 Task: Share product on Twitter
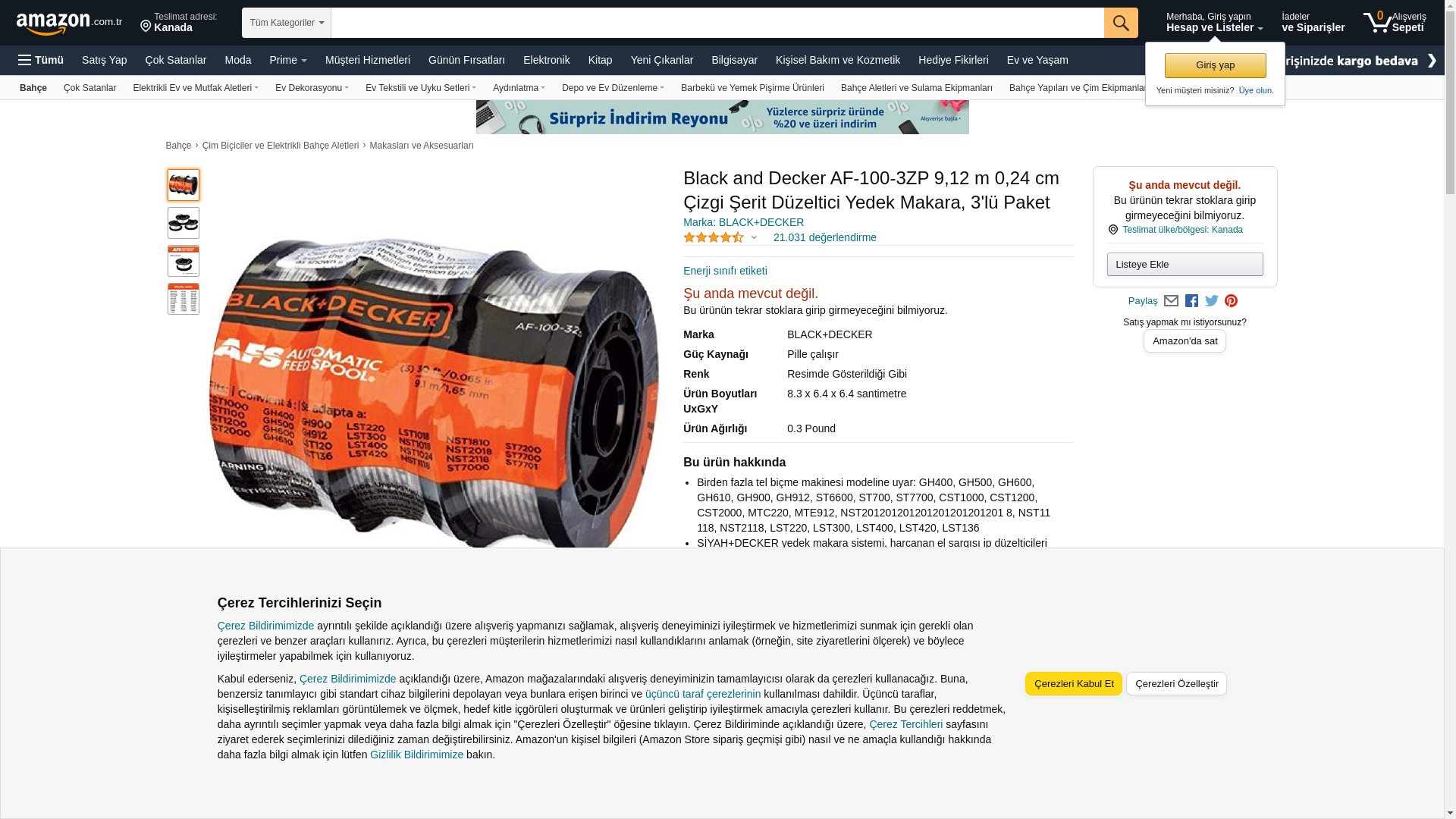[1212, 301]
